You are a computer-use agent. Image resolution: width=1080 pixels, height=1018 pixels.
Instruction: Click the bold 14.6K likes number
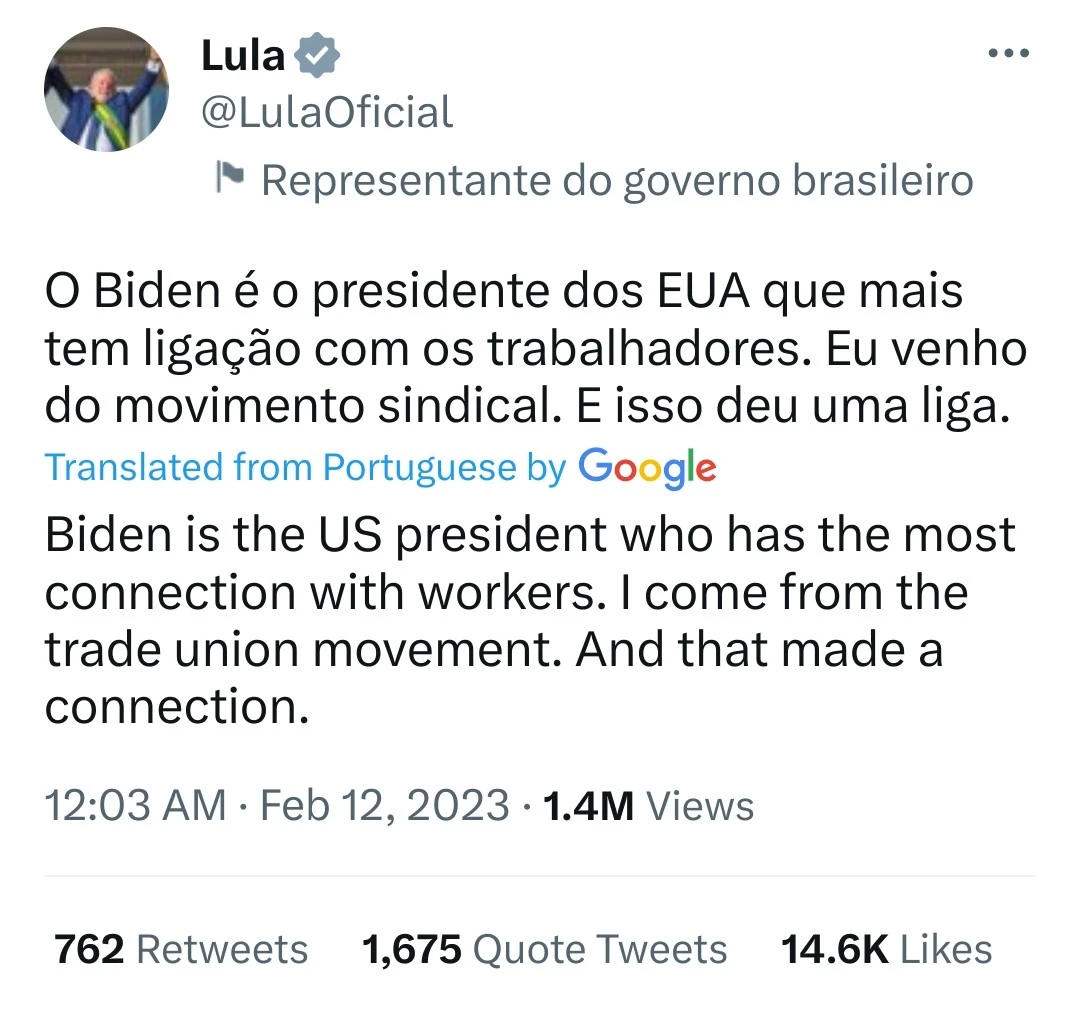pyautogui.click(x=834, y=949)
